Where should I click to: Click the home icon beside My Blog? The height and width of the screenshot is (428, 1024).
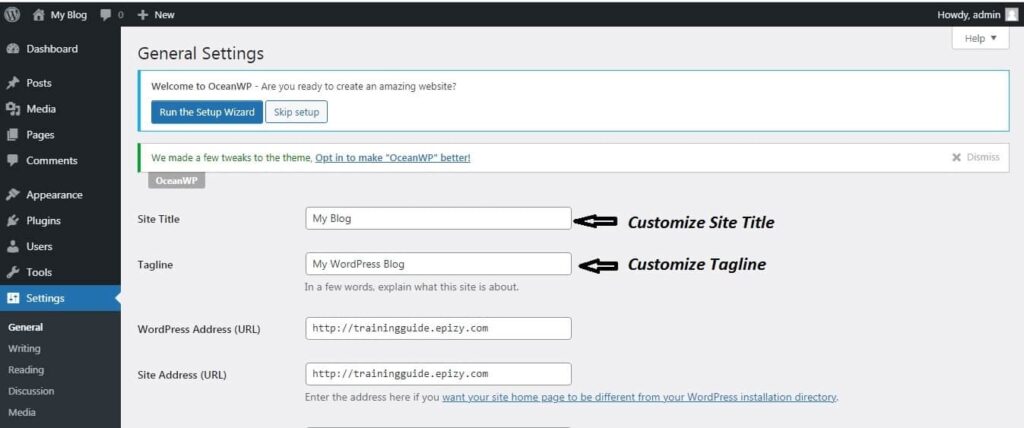click(39, 14)
